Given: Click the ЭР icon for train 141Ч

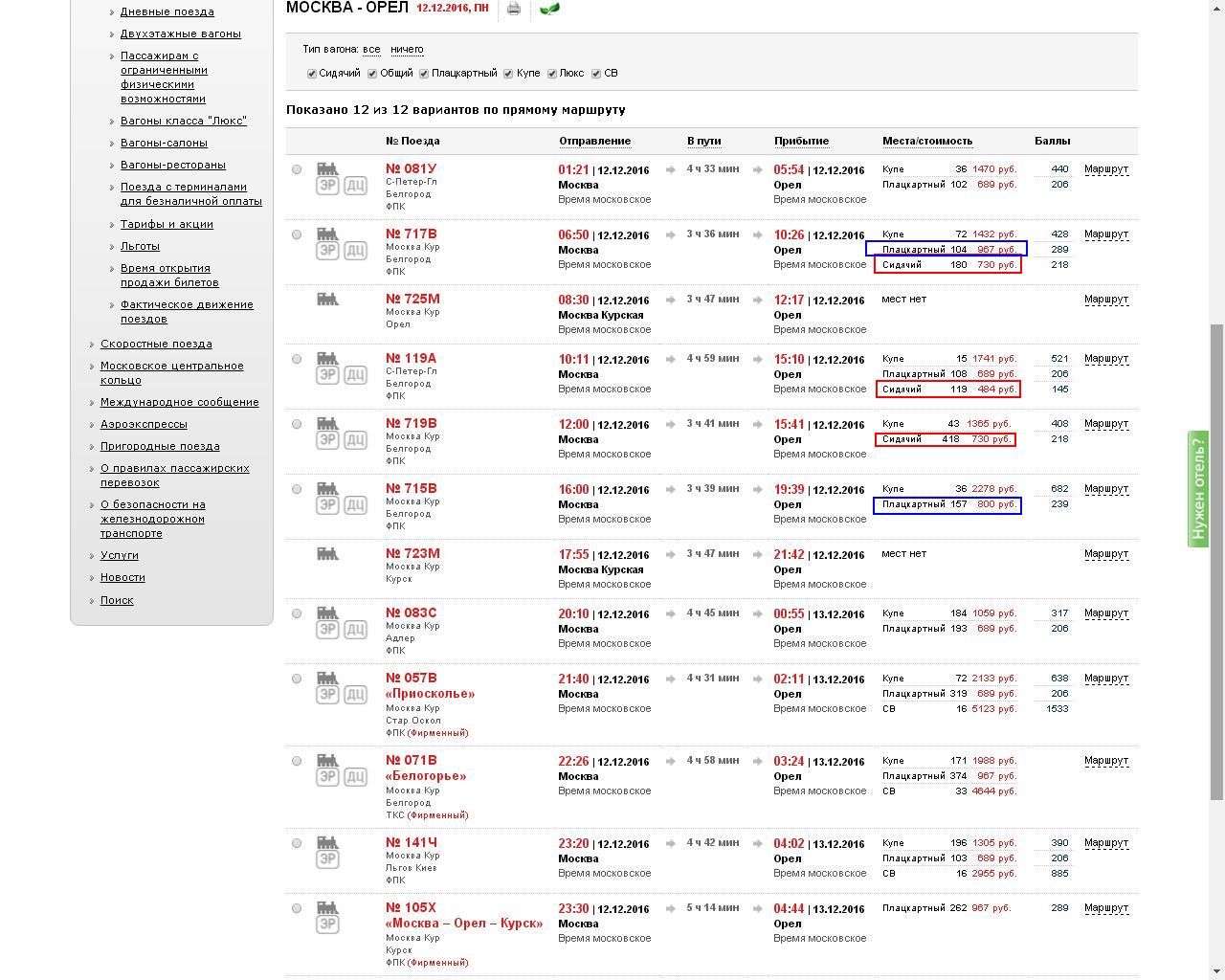Looking at the screenshot, I should tap(327, 859).
